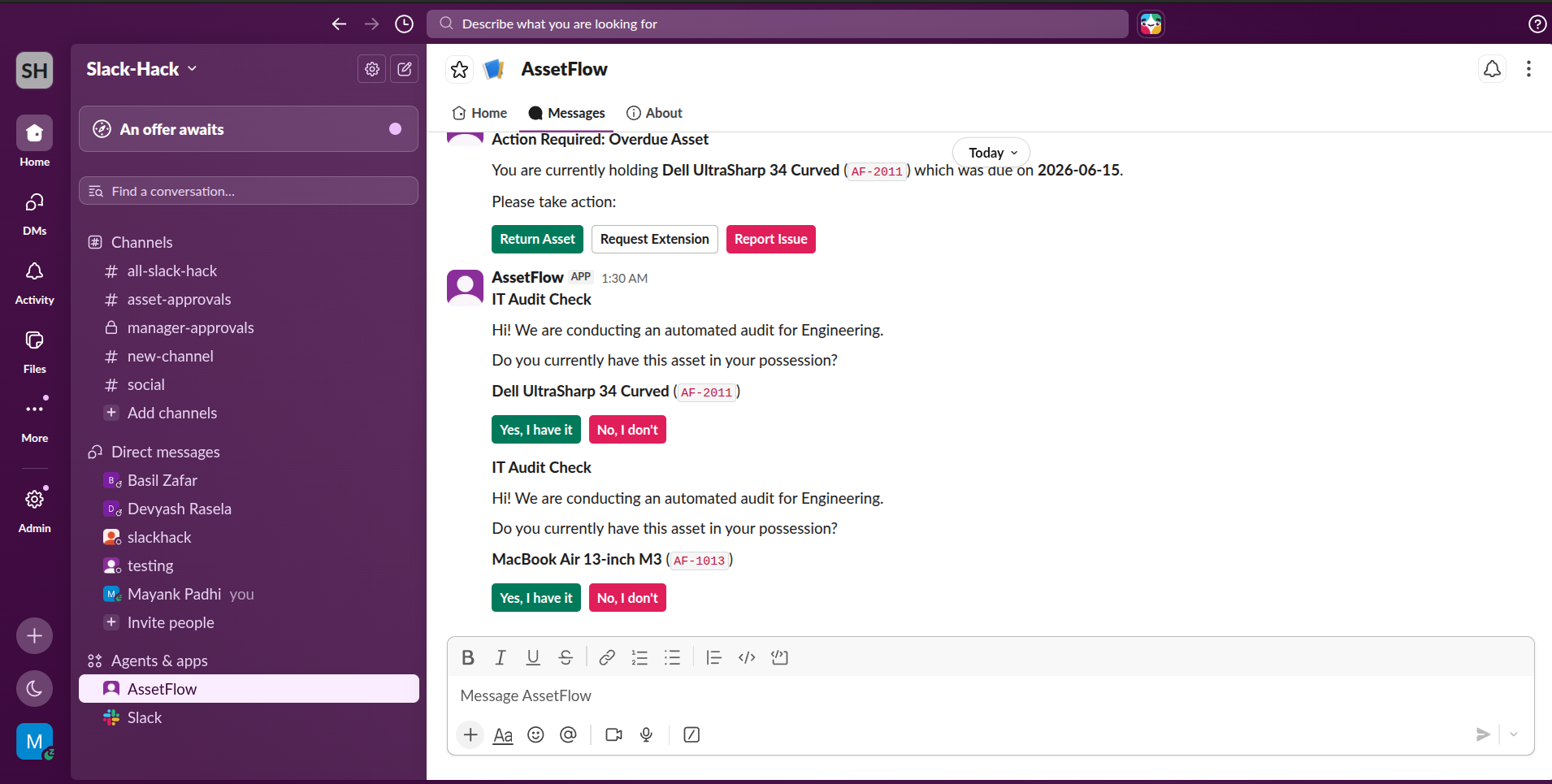The image size is (1552, 784).
Task: Focus the 'Find a conversation' field
Action: pyautogui.click(x=249, y=191)
